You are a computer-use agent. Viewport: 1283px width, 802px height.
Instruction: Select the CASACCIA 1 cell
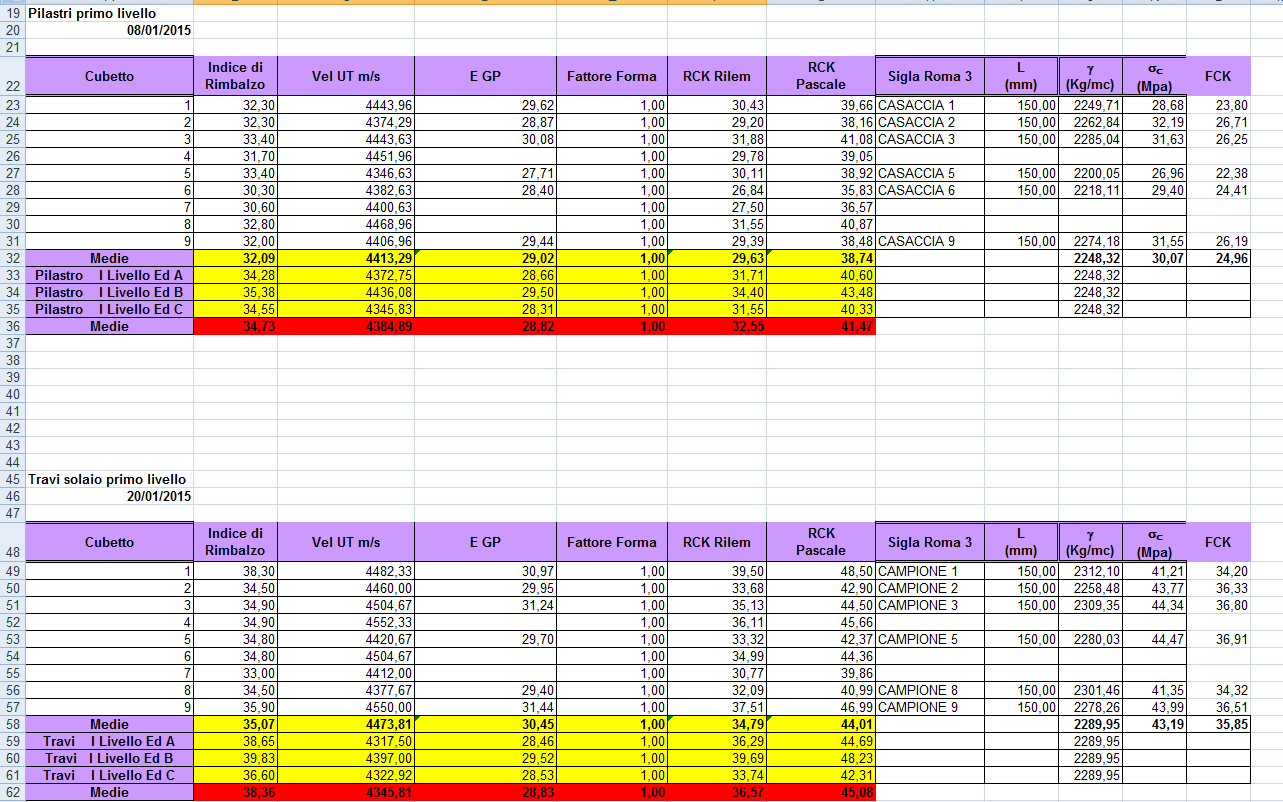(930, 105)
